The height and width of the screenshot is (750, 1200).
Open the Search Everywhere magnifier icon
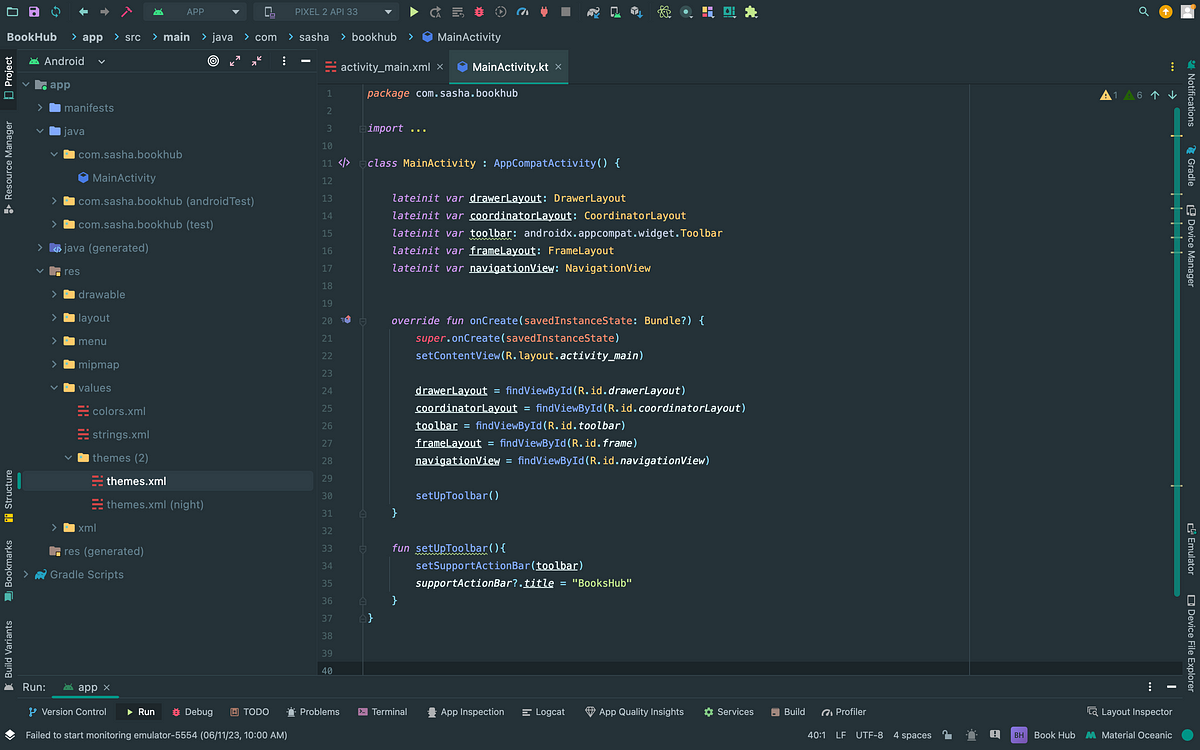click(1144, 12)
